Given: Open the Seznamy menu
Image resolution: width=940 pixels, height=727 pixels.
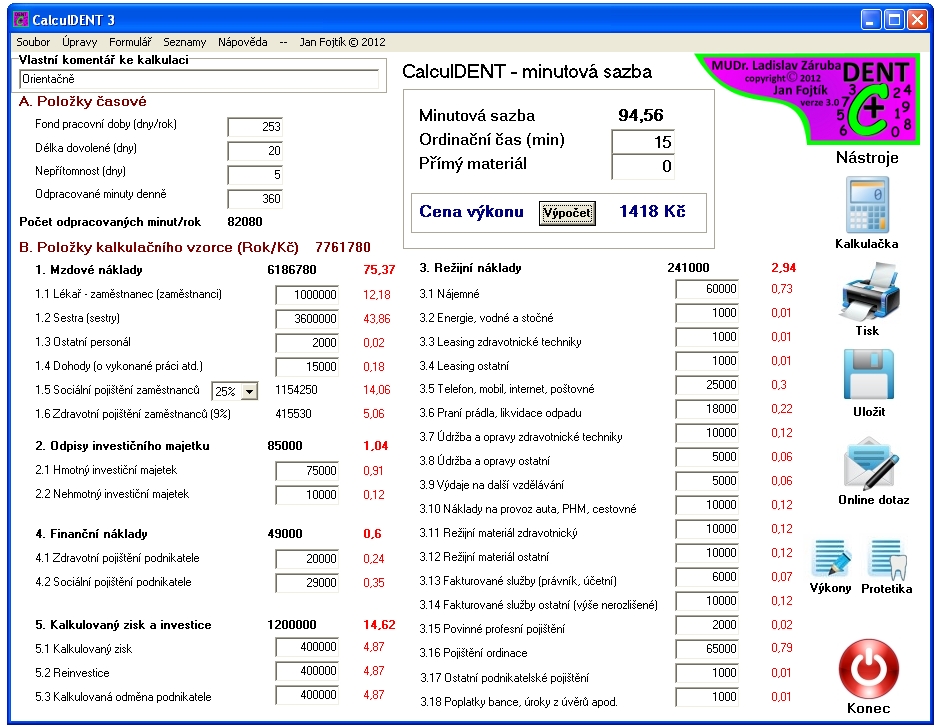Looking at the screenshot, I should click(x=185, y=42).
